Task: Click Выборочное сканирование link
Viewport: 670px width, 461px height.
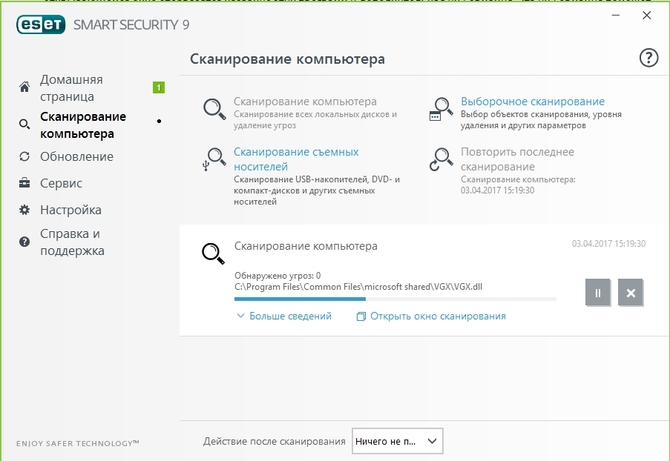Action: [532, 102]
